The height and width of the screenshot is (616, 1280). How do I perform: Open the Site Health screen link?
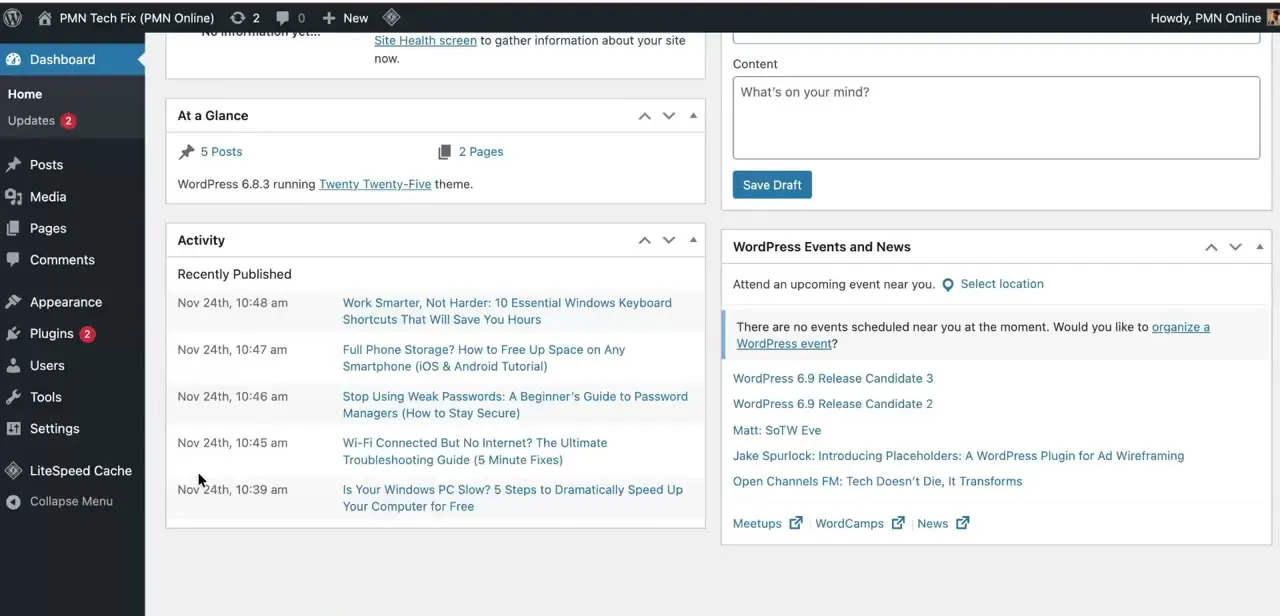[x=425, y=41]
